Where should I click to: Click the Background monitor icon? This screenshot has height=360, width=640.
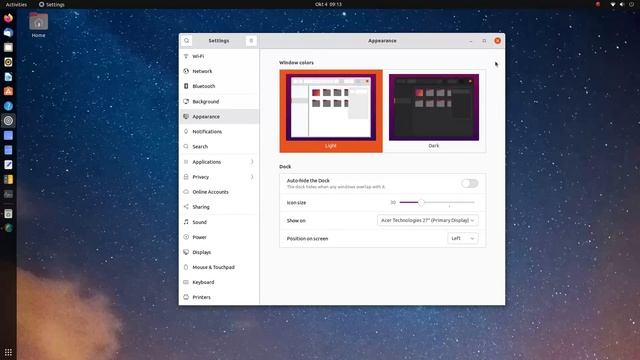click(x=186, y=101)
